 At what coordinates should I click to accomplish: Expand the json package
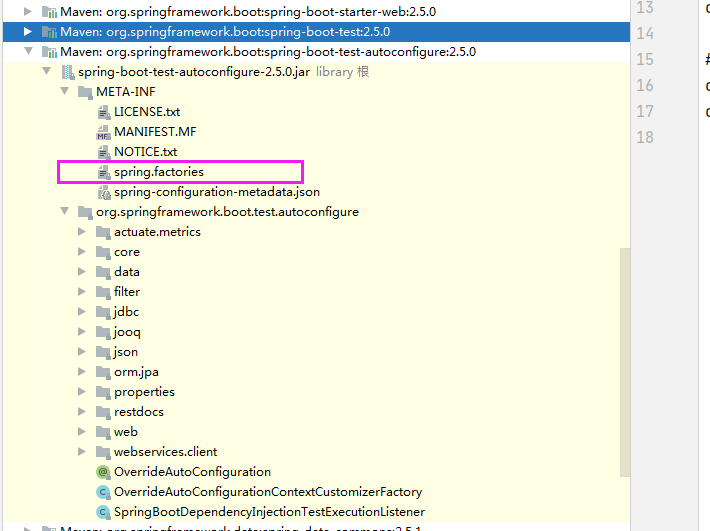point(82,352)
